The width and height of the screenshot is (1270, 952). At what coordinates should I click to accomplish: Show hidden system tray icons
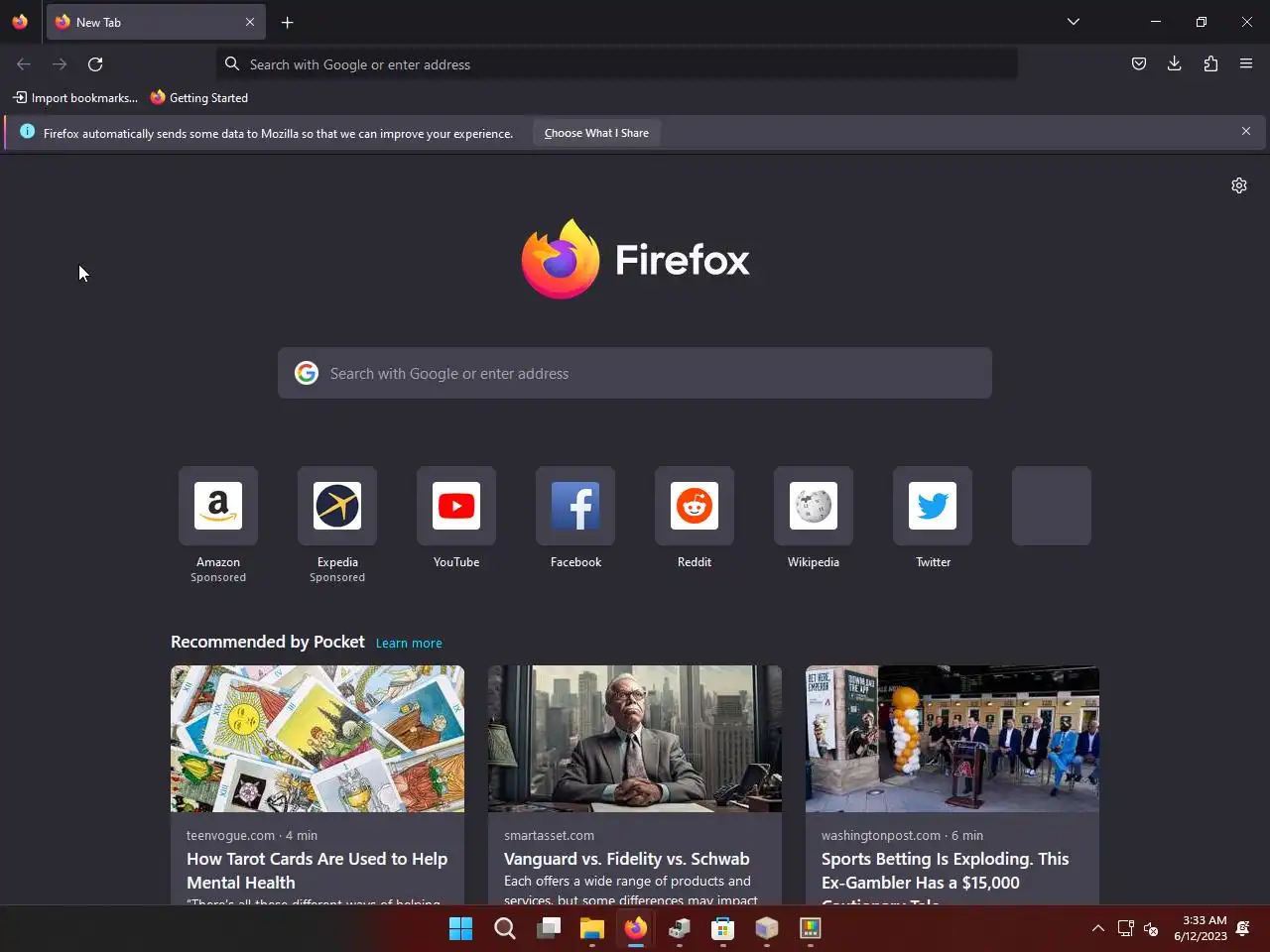(1098, 928)
